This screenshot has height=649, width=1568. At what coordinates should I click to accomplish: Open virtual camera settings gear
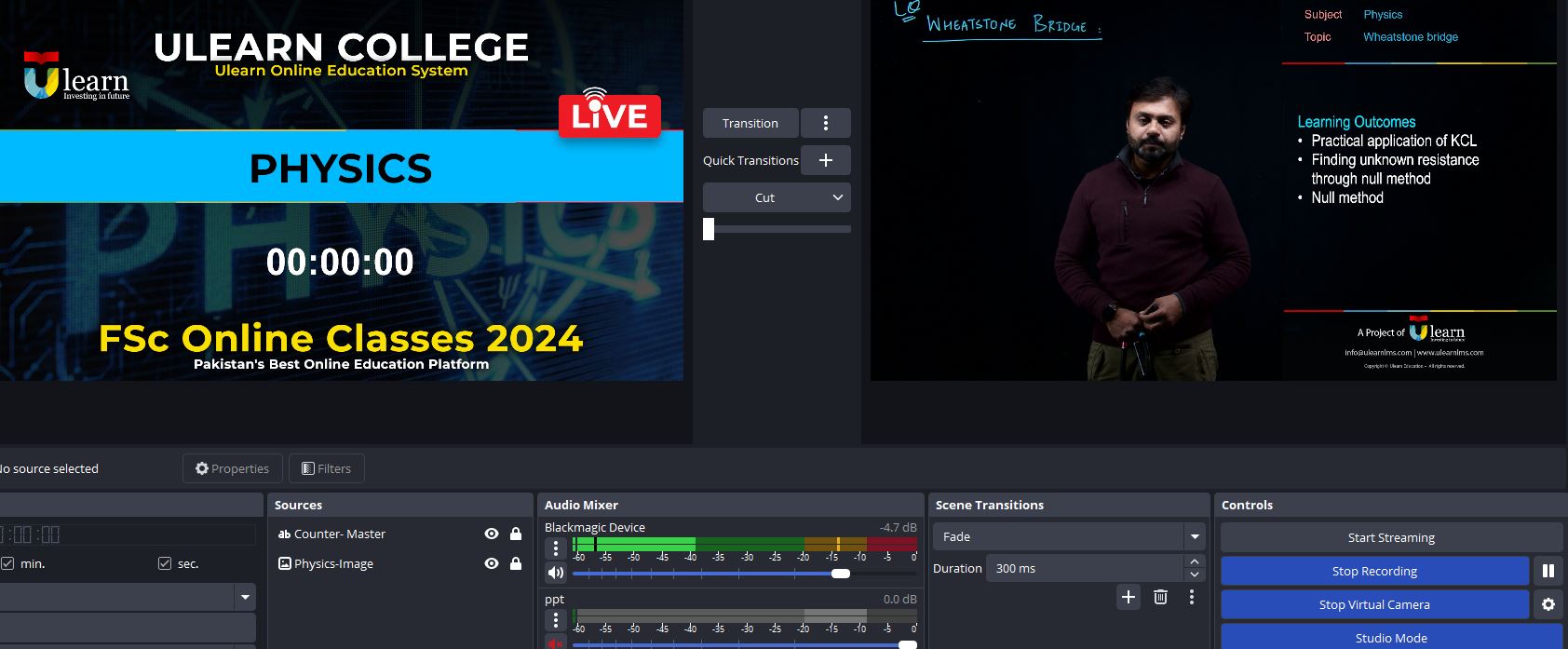(x=1548, y=604)
